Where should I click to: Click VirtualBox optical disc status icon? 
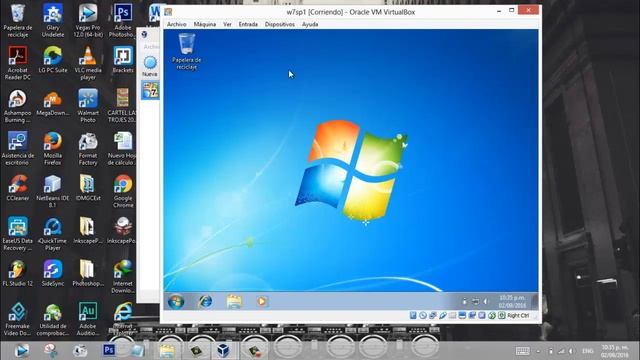pyautogui.click(x=423, y=316)
